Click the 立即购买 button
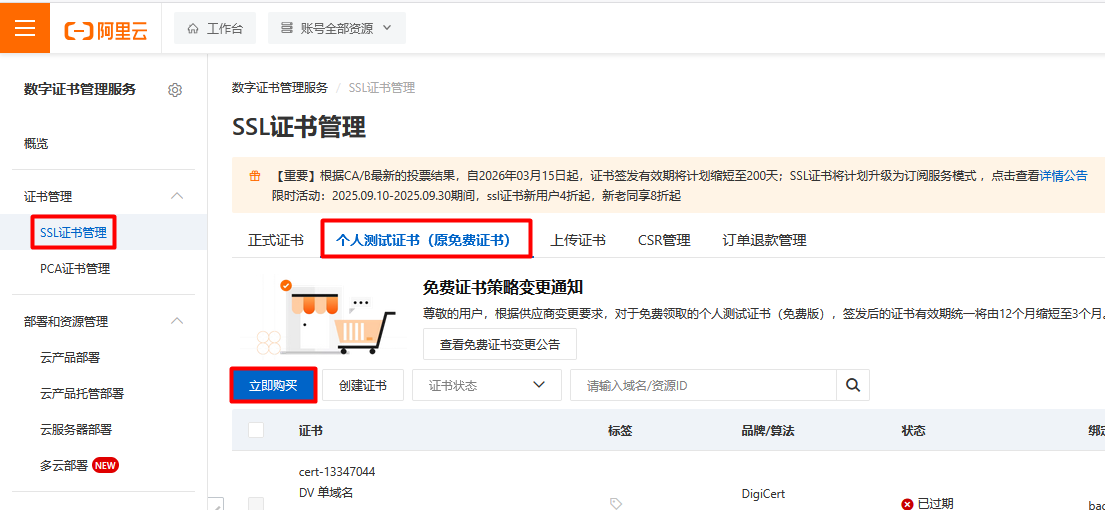The height and width of the screenshot is (510, 1105). click(273, 385)
